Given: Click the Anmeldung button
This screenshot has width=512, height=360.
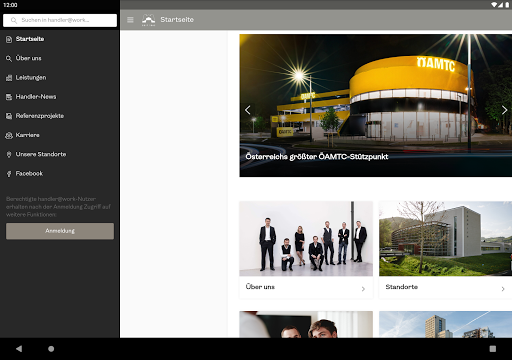Looking at the screenshot, I should click(60, 231).
